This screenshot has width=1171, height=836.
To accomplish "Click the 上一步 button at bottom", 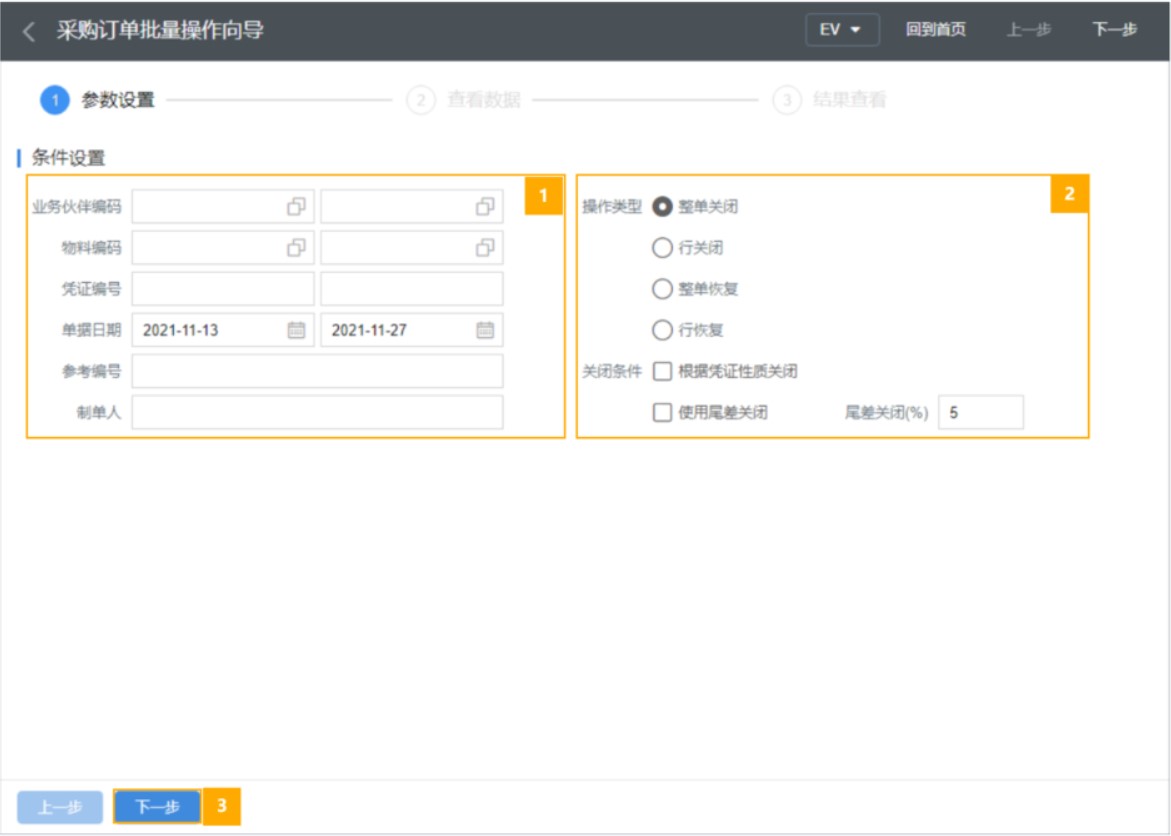I will point(60,808).
